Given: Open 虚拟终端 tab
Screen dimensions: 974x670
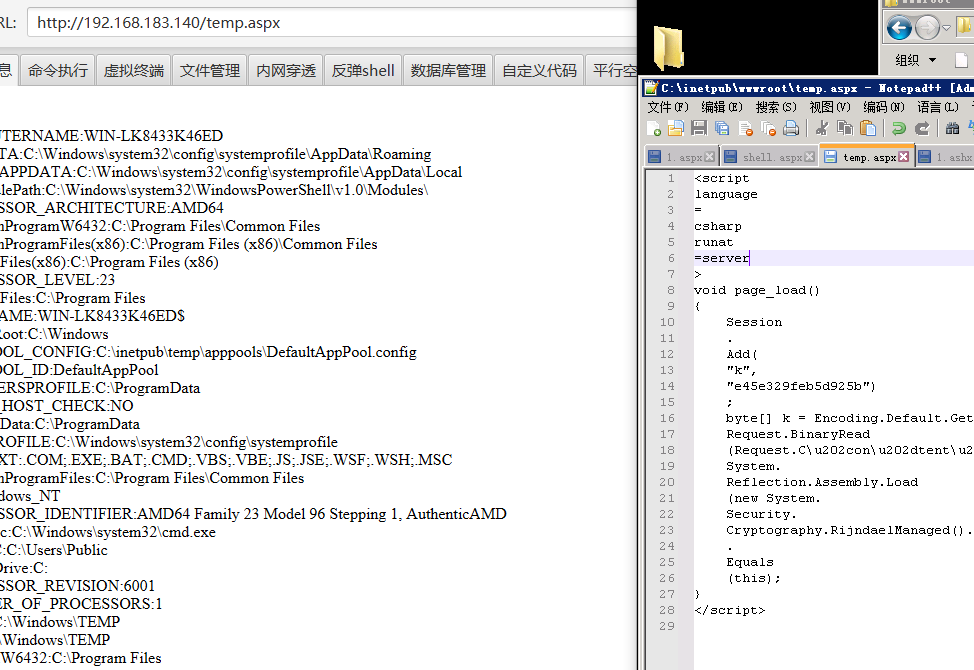Looking at the screenshot, I should coord(134,70).
